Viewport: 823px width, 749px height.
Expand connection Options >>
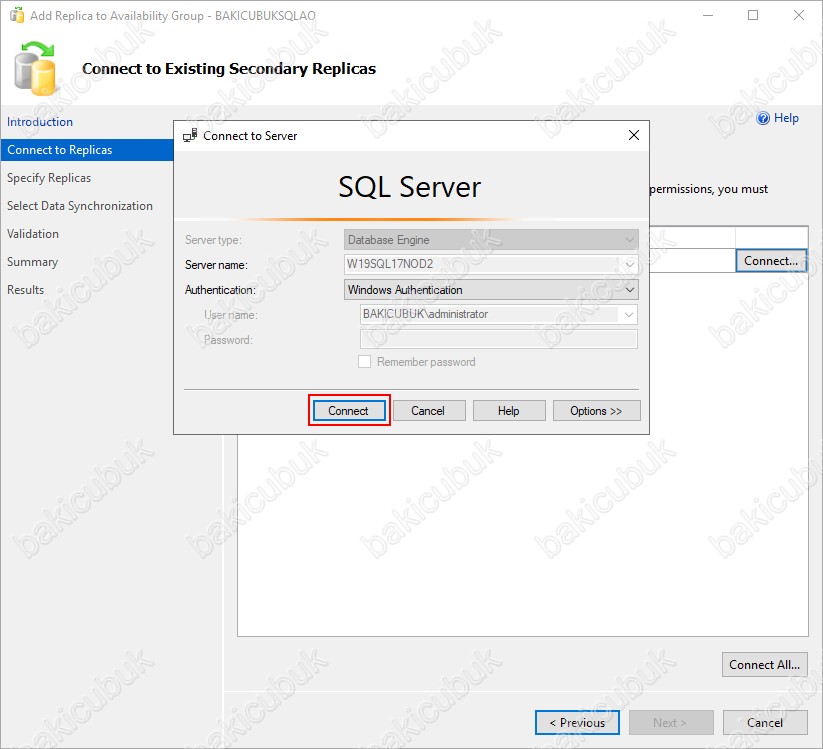click(596, 410)
